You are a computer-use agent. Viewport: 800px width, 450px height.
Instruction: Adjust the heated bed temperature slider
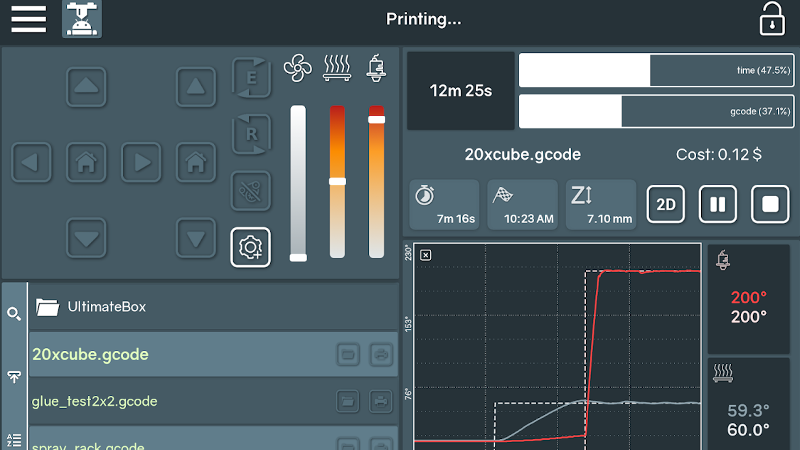coord(337,181)
